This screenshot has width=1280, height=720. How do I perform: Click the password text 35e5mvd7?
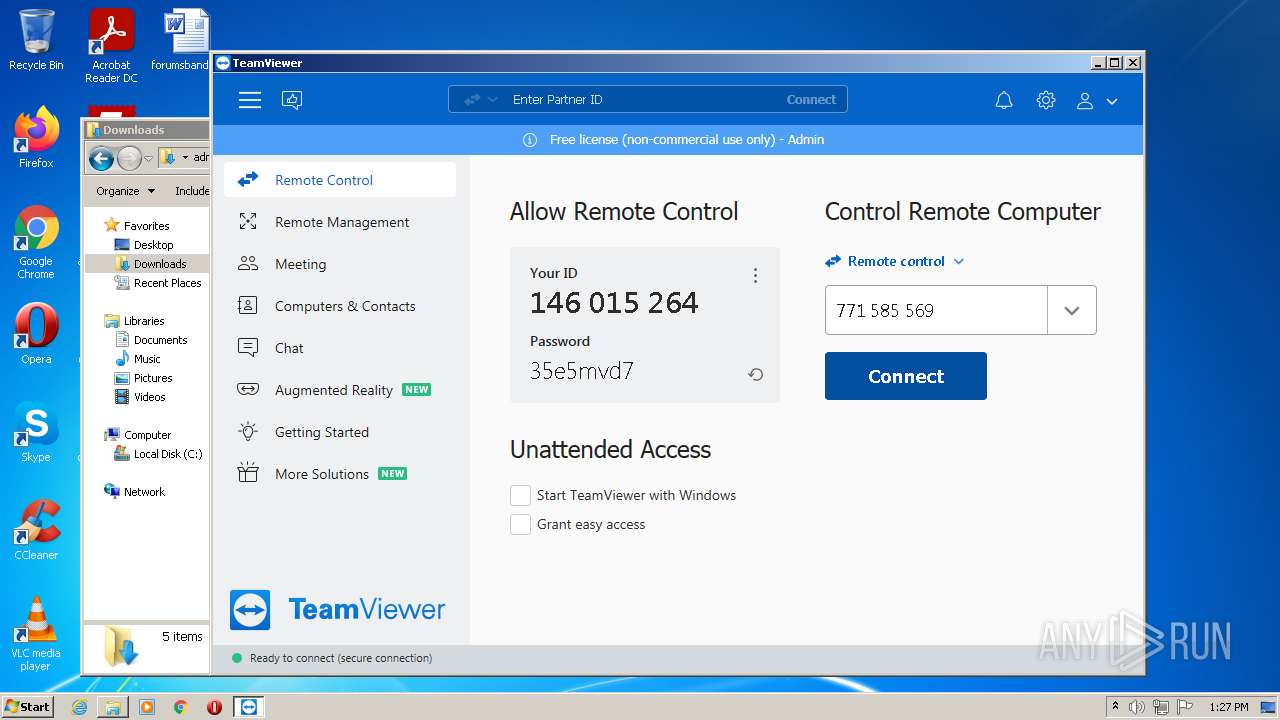click(582, 371)
